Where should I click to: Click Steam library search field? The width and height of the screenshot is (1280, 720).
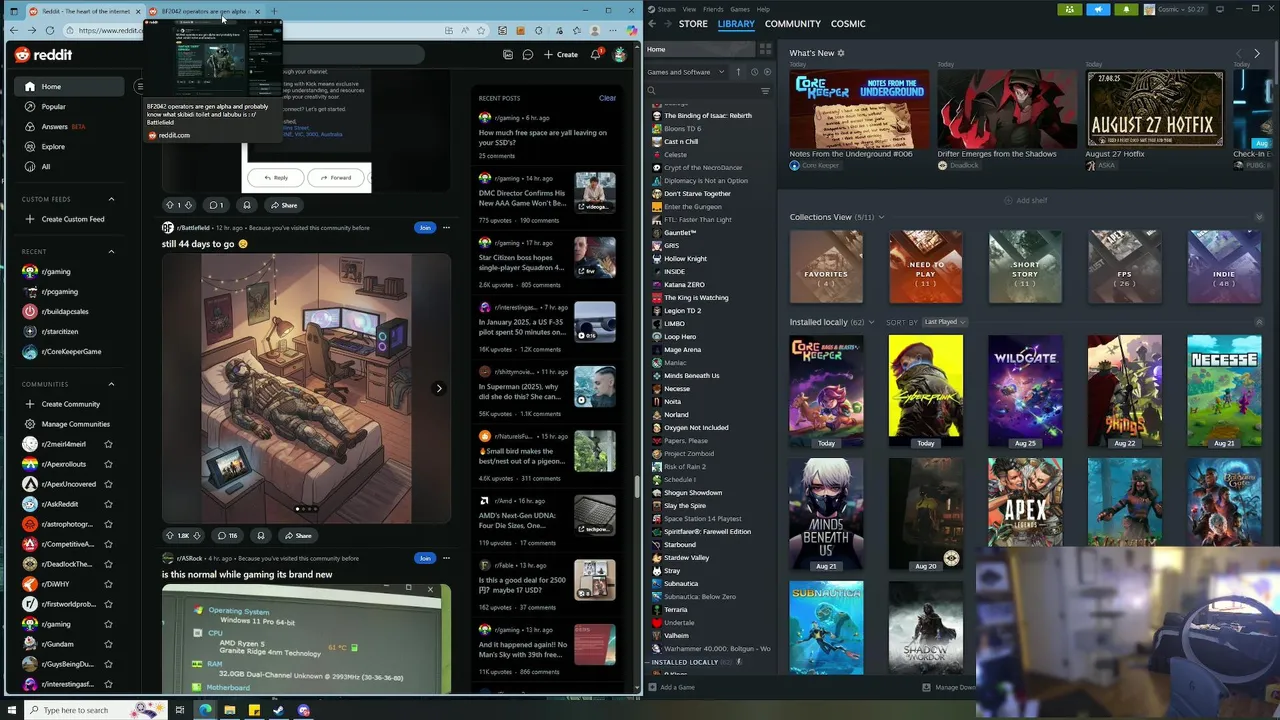coord(700,91)
